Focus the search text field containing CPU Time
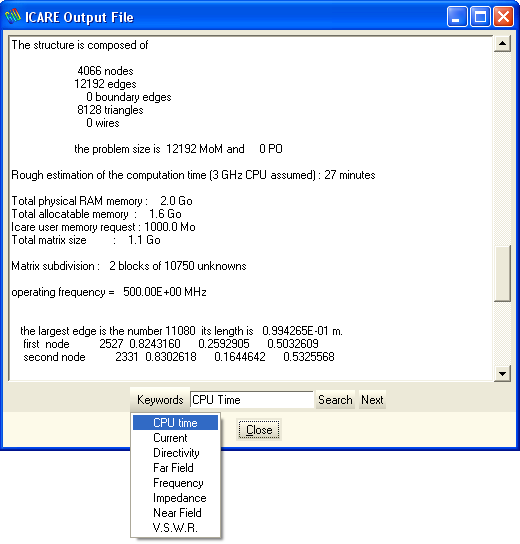The height and width of the screenshot is (544, 520). (x=252, y=400)
